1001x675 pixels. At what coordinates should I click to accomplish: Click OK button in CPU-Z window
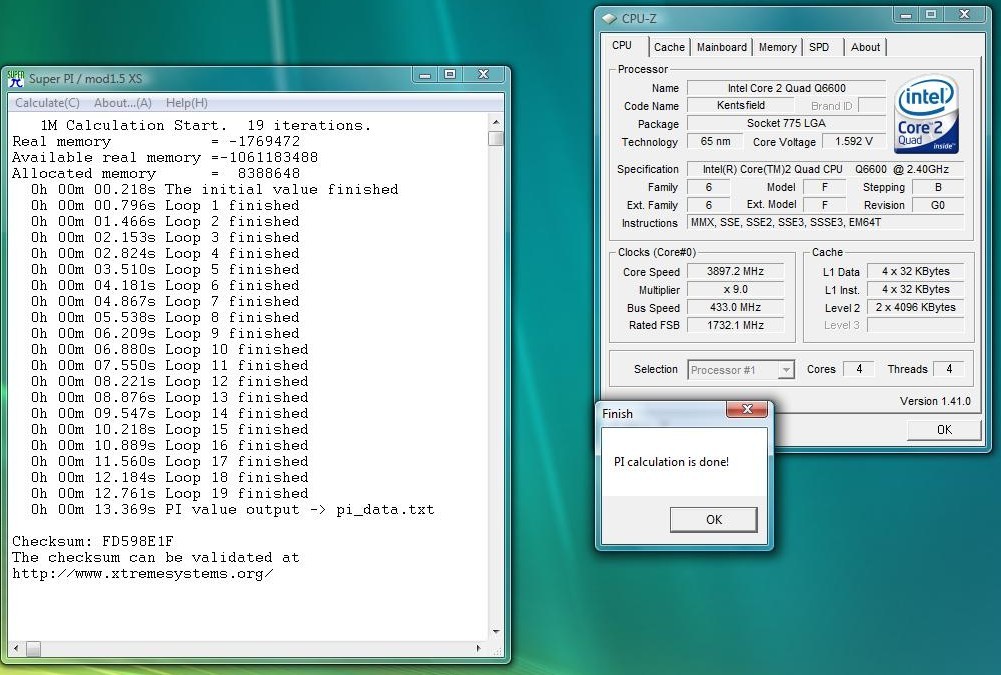pyautogui.click(x=944, y=430)
